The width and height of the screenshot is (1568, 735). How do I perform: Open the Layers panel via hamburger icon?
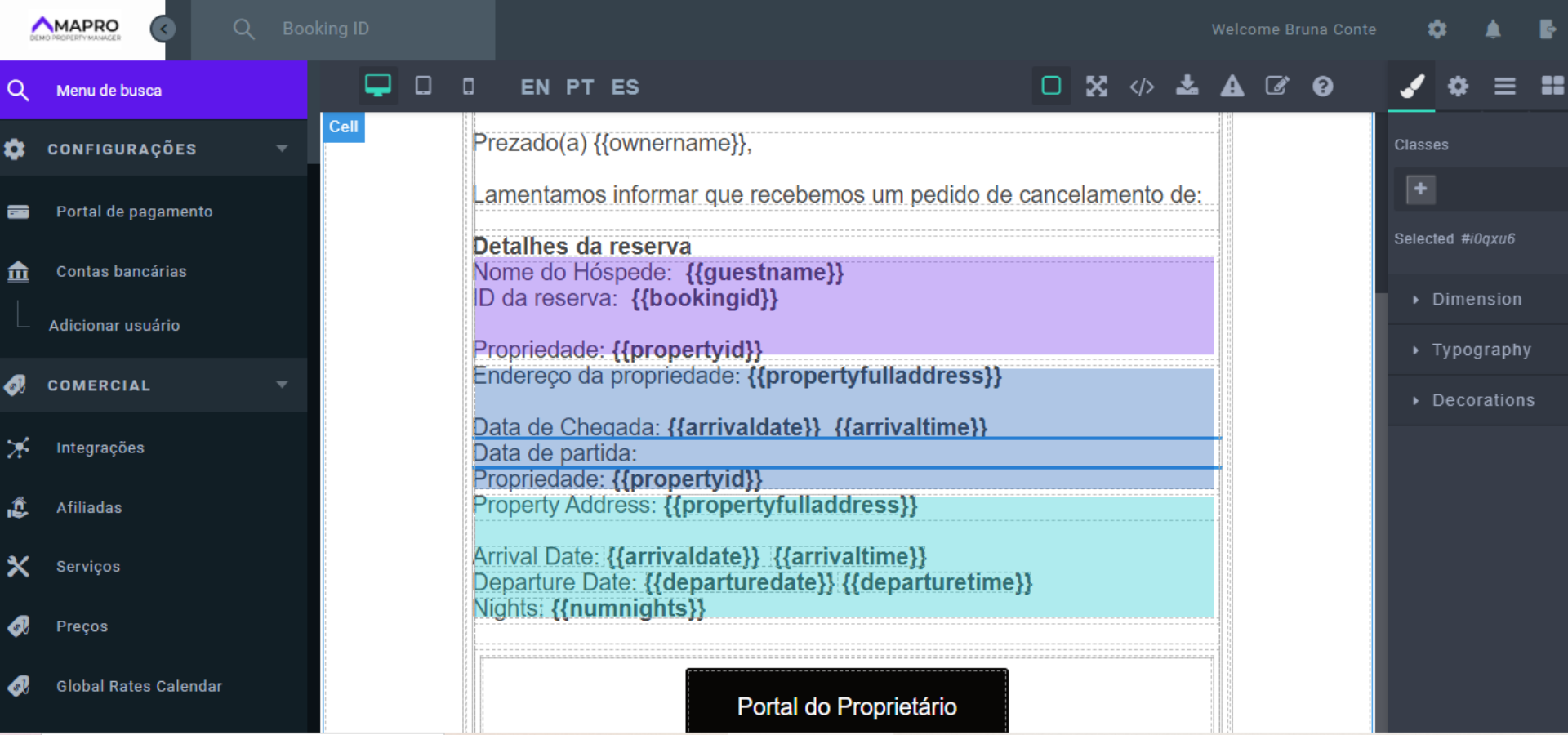click(1505, 86)
